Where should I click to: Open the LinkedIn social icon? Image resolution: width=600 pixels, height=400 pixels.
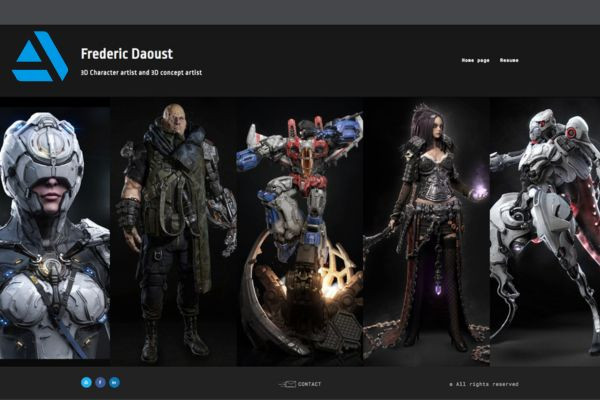(x=114, y=382)
